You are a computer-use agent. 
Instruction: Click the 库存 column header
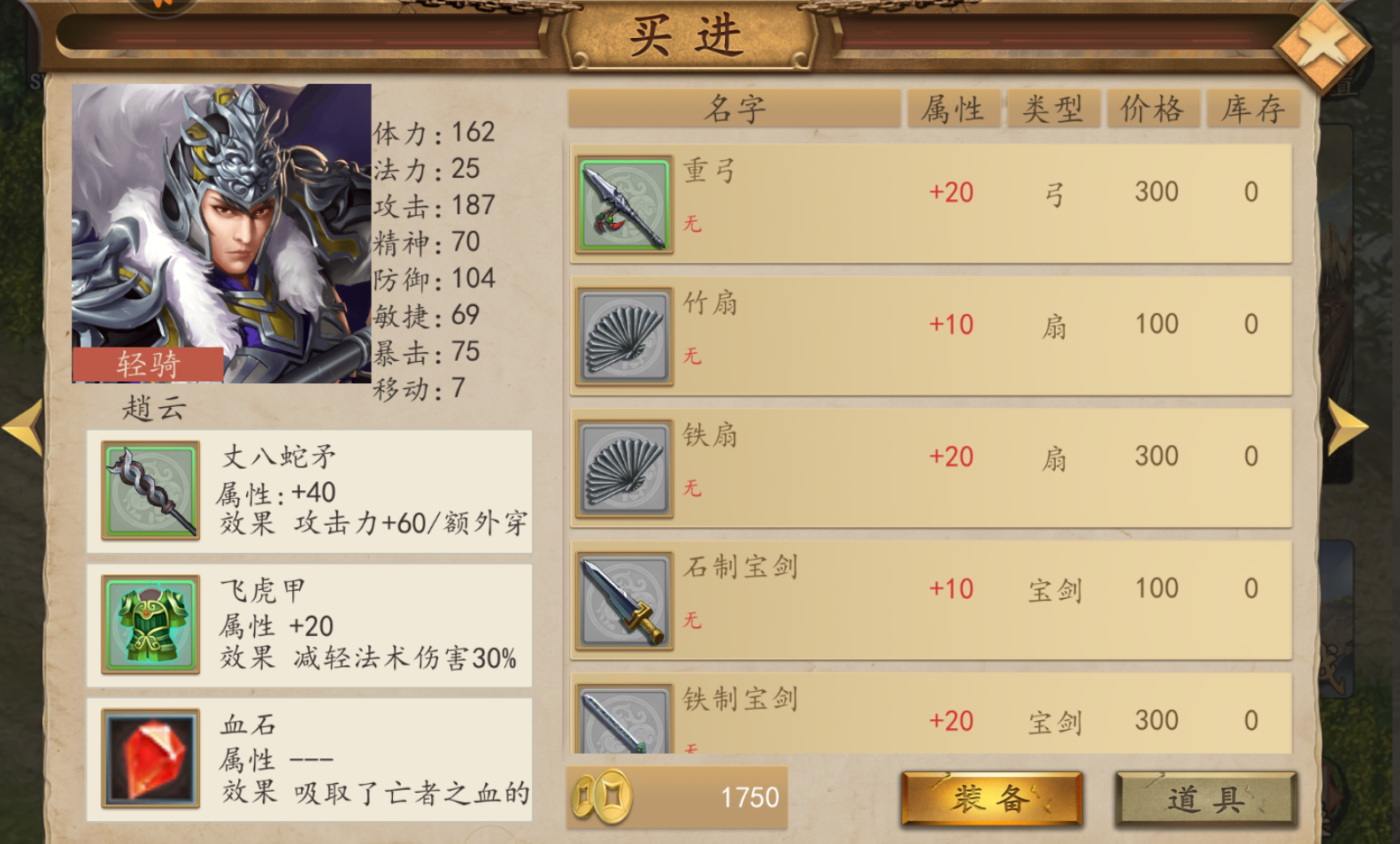(x=1253, y=109)
